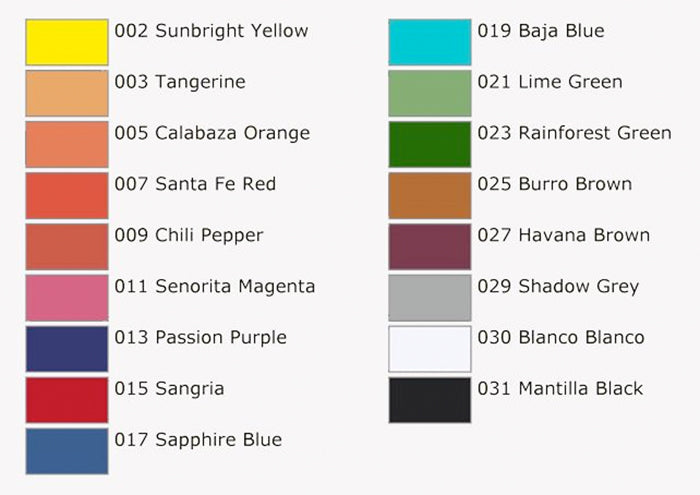Viewport: 700px width, 495px height.
Task: Select the Sangria red swatch
Action: [67, 400]
